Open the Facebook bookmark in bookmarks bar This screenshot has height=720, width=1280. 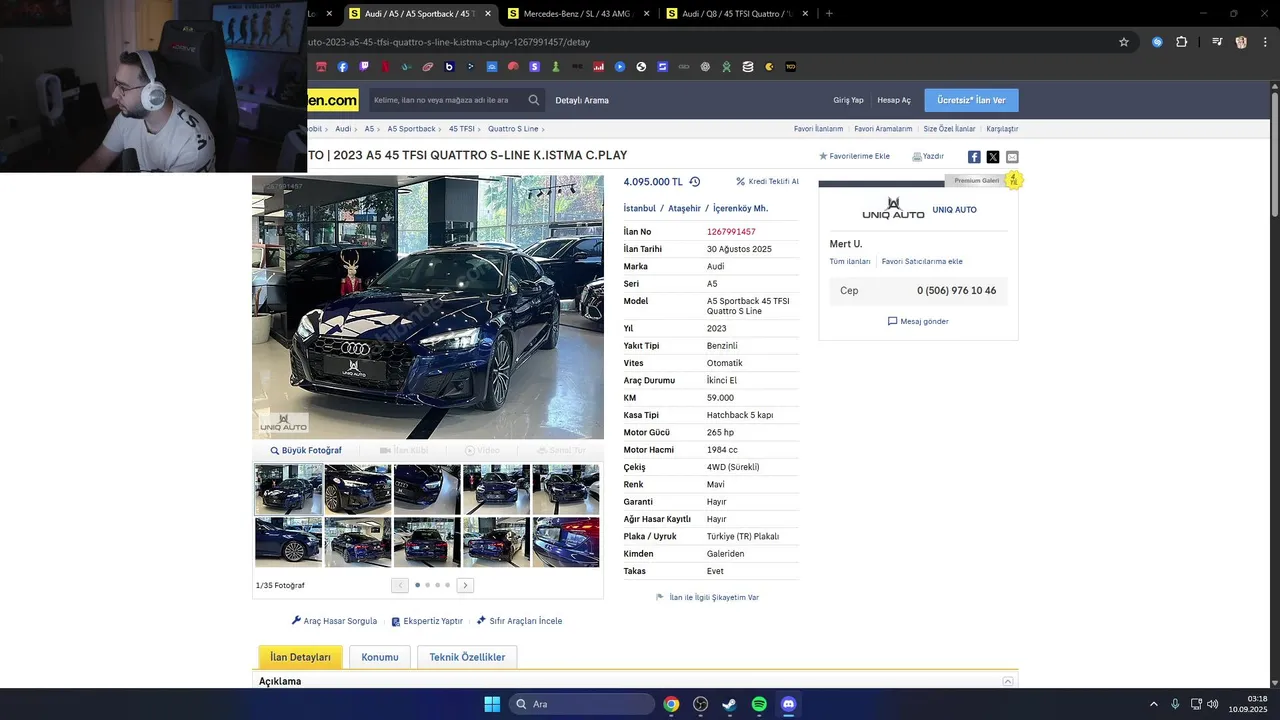342,67
